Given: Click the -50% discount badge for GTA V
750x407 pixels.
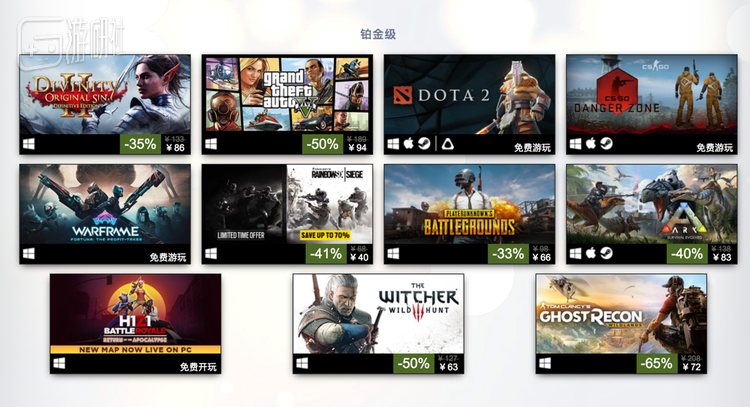Looking at the screenshot, I should pos(322,144).
